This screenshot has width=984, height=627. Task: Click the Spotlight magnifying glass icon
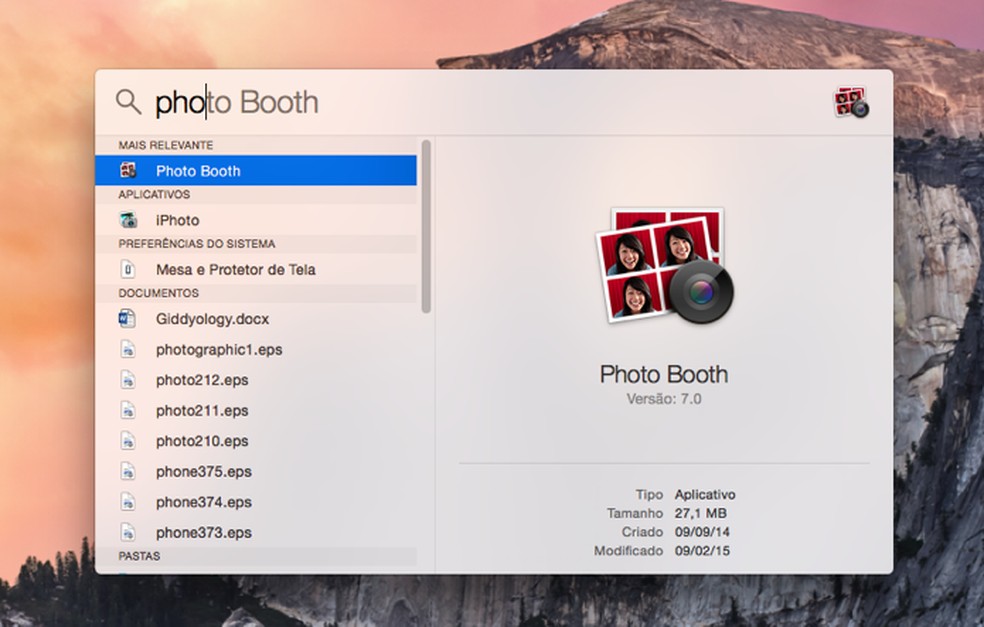click(x=129, y=101)
